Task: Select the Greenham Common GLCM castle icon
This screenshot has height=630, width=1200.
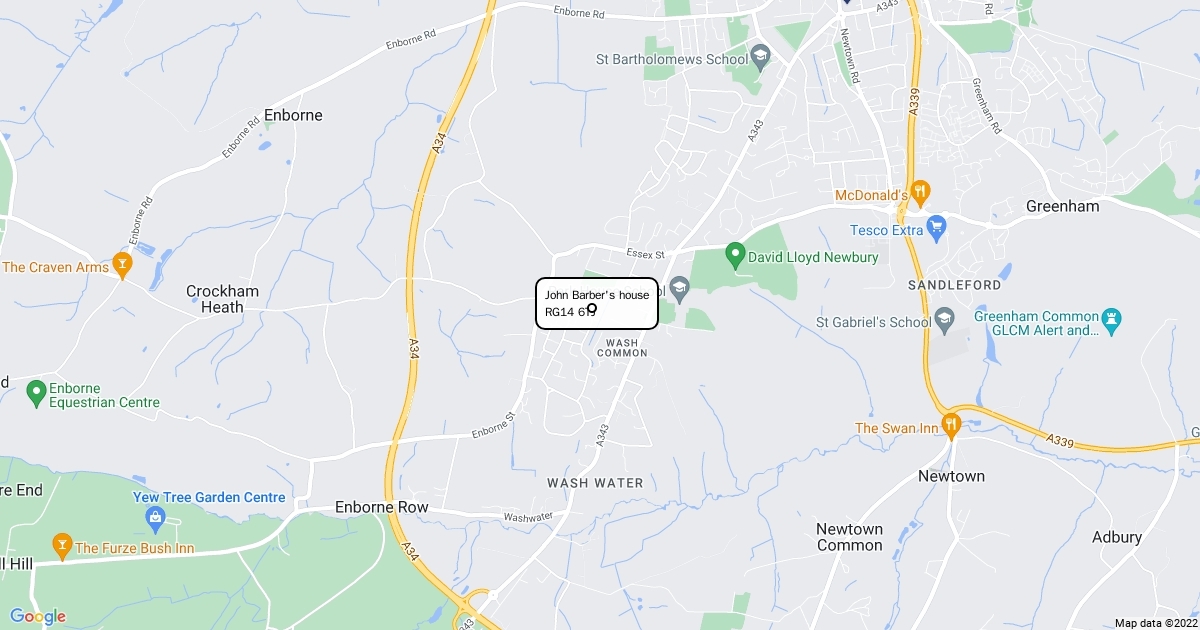Action: 1113,322
